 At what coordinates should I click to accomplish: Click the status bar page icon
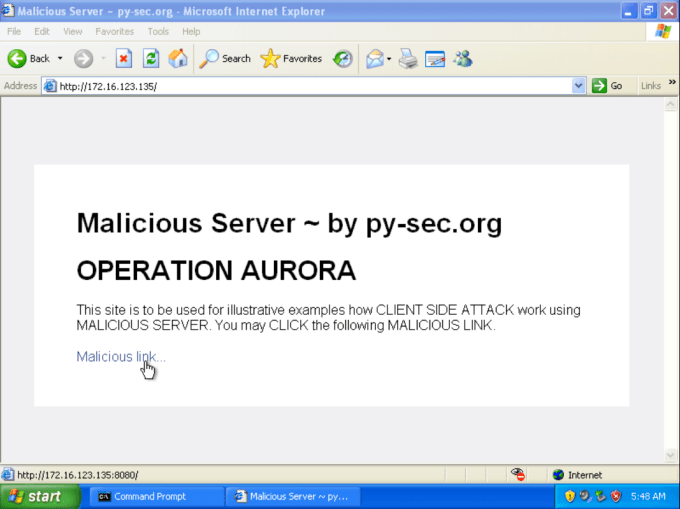point(7,475)
